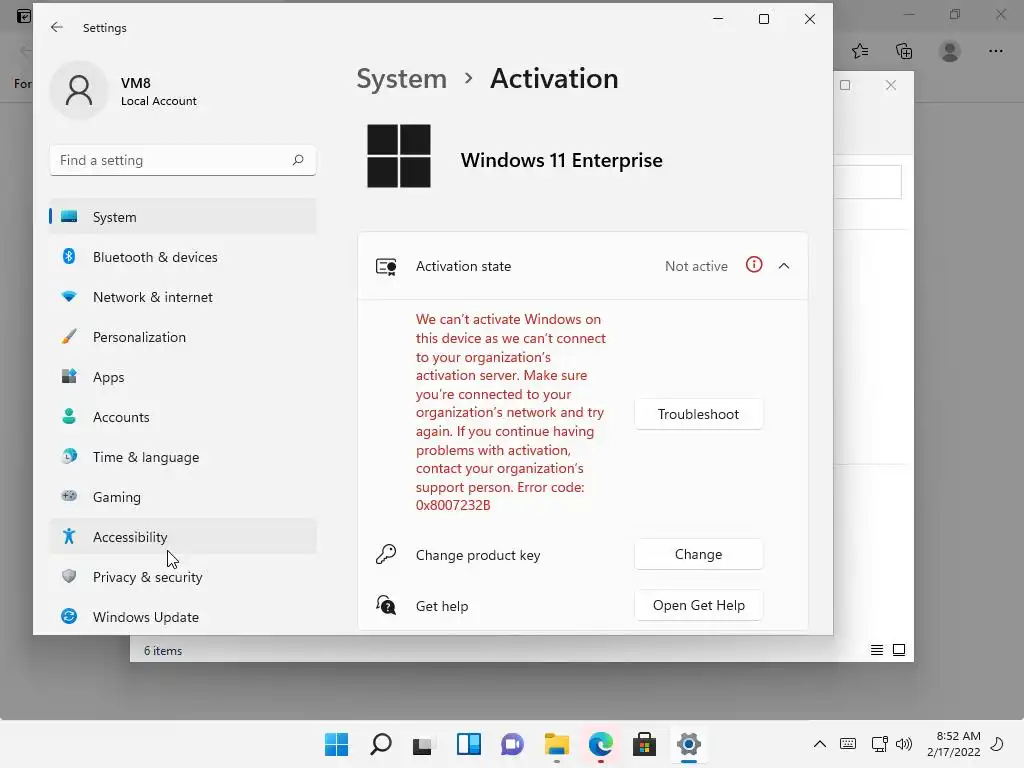This screenshot has height=768, width=1024.
Task: Click the Get help headset icon
Action: (386, 605)
